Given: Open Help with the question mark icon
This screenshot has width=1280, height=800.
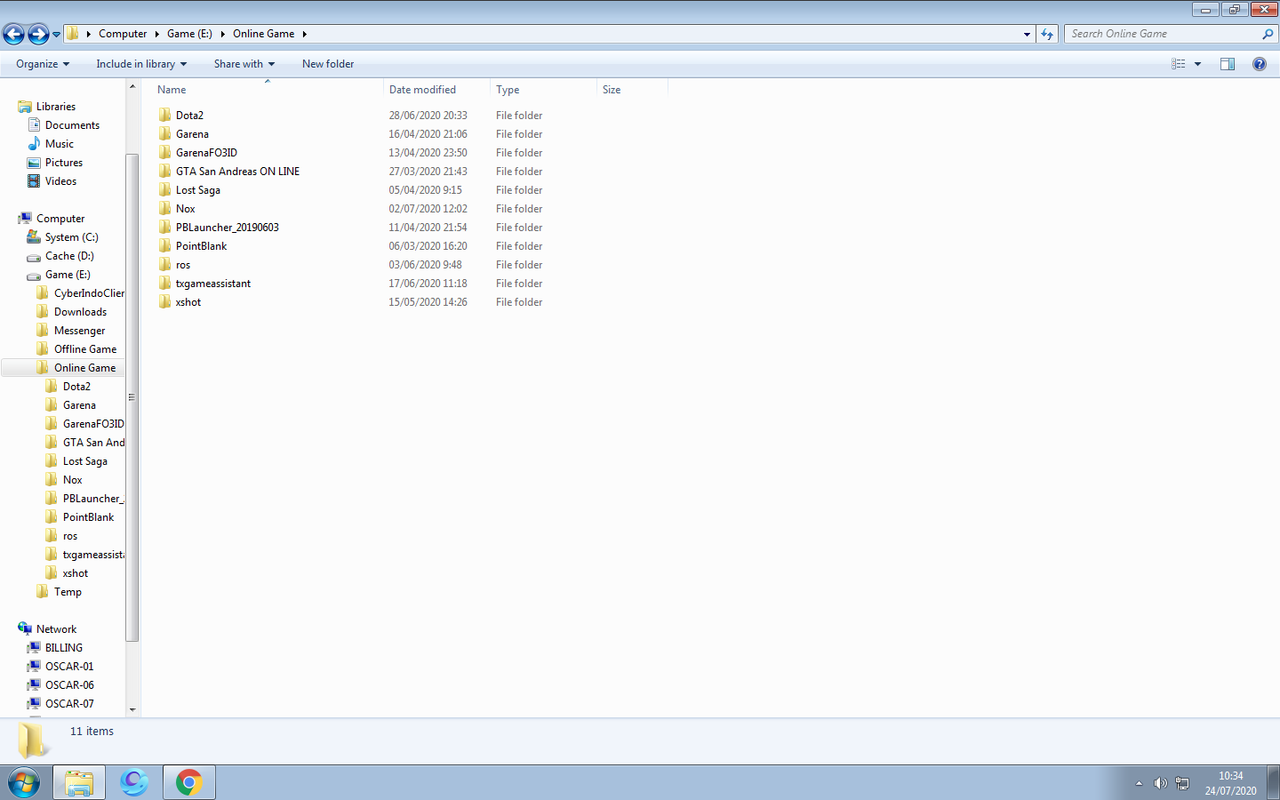Looking at the screenshot, I should [x=1259, y=64].
